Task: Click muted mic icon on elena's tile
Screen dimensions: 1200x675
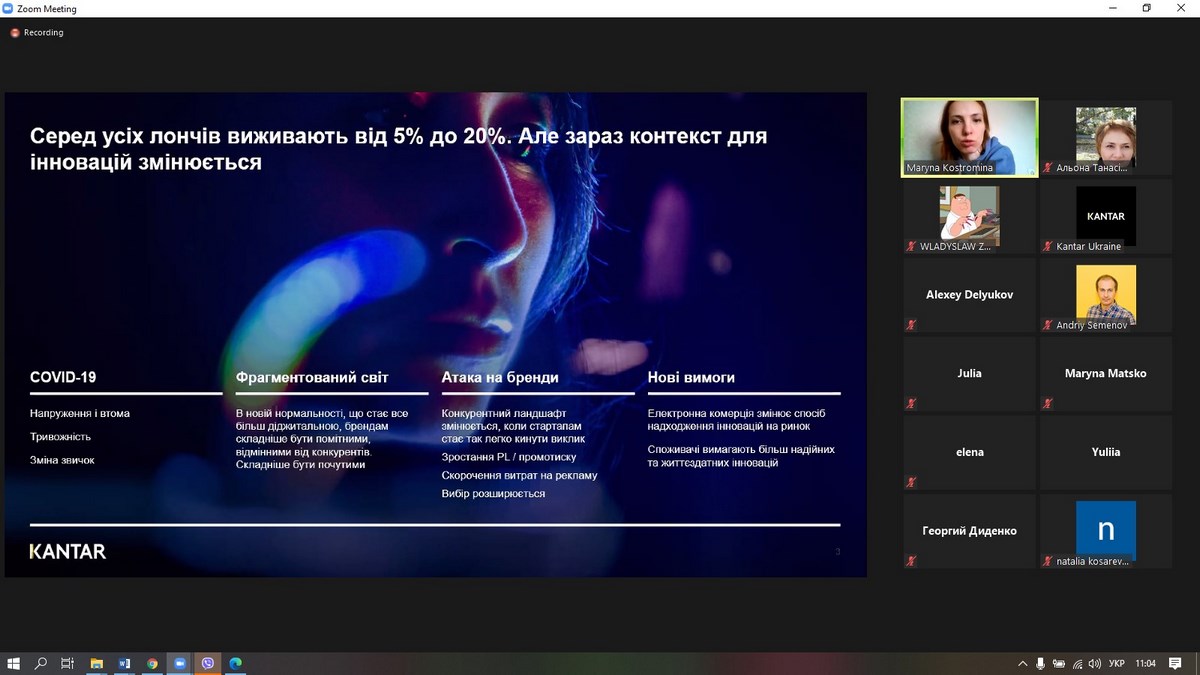Action: pyautogui.click(x=911, y=482)
